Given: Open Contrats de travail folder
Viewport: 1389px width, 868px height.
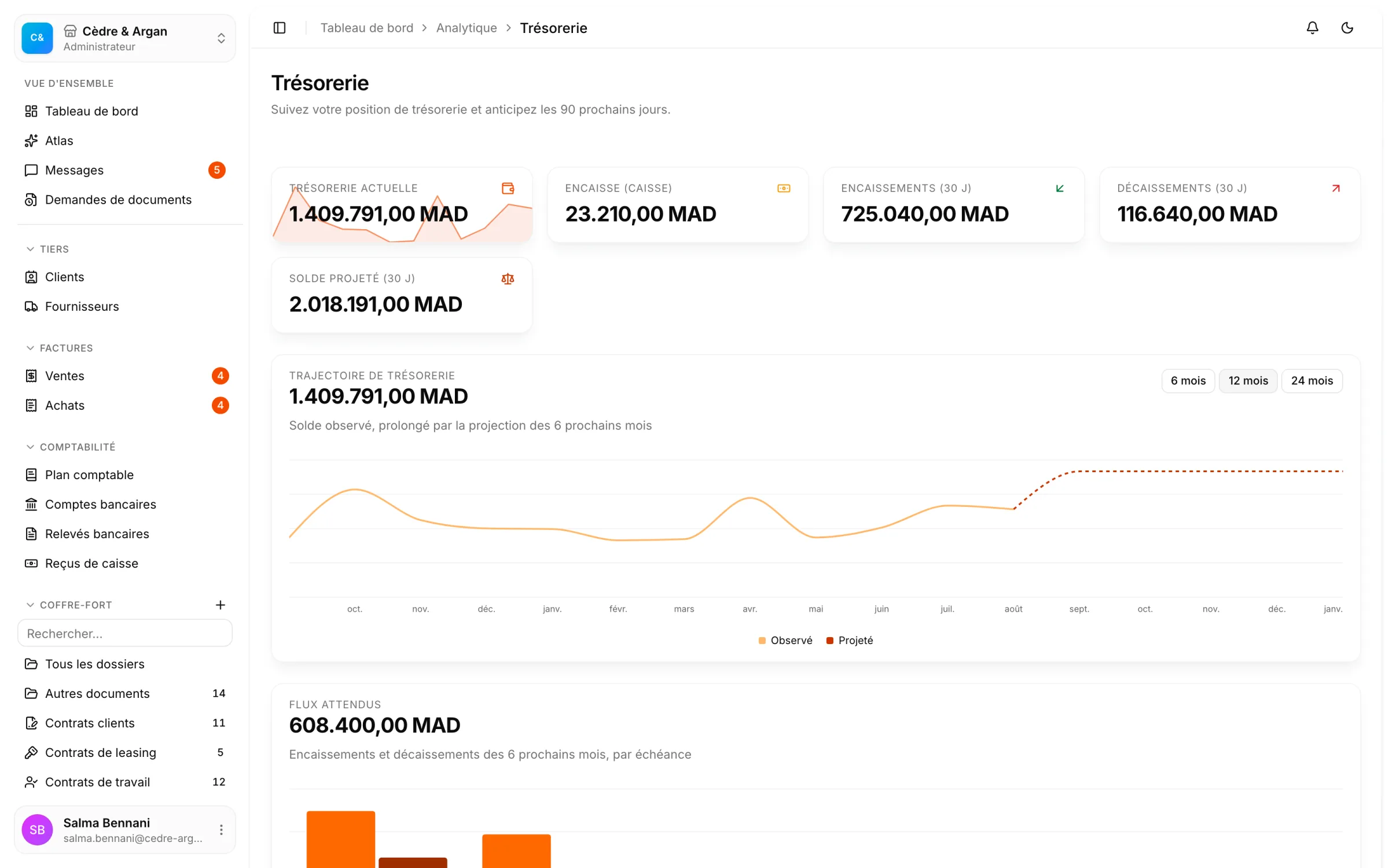Looking at the screenshot, I should [x=125, y=782].
